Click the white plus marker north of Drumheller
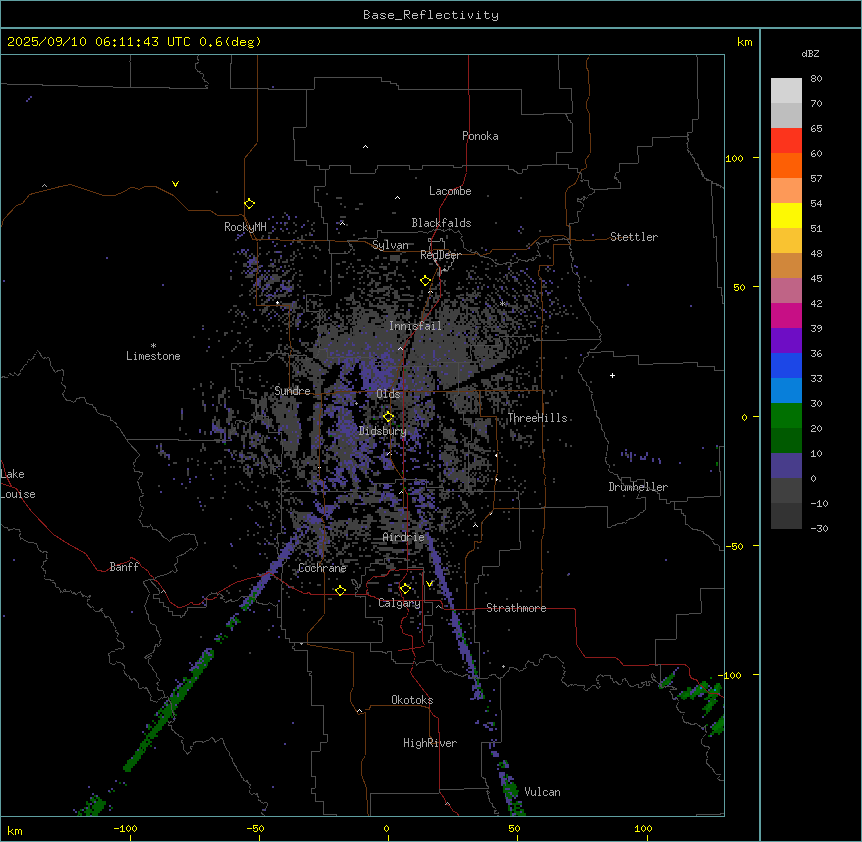862x842 pixels. pos(612,375)
